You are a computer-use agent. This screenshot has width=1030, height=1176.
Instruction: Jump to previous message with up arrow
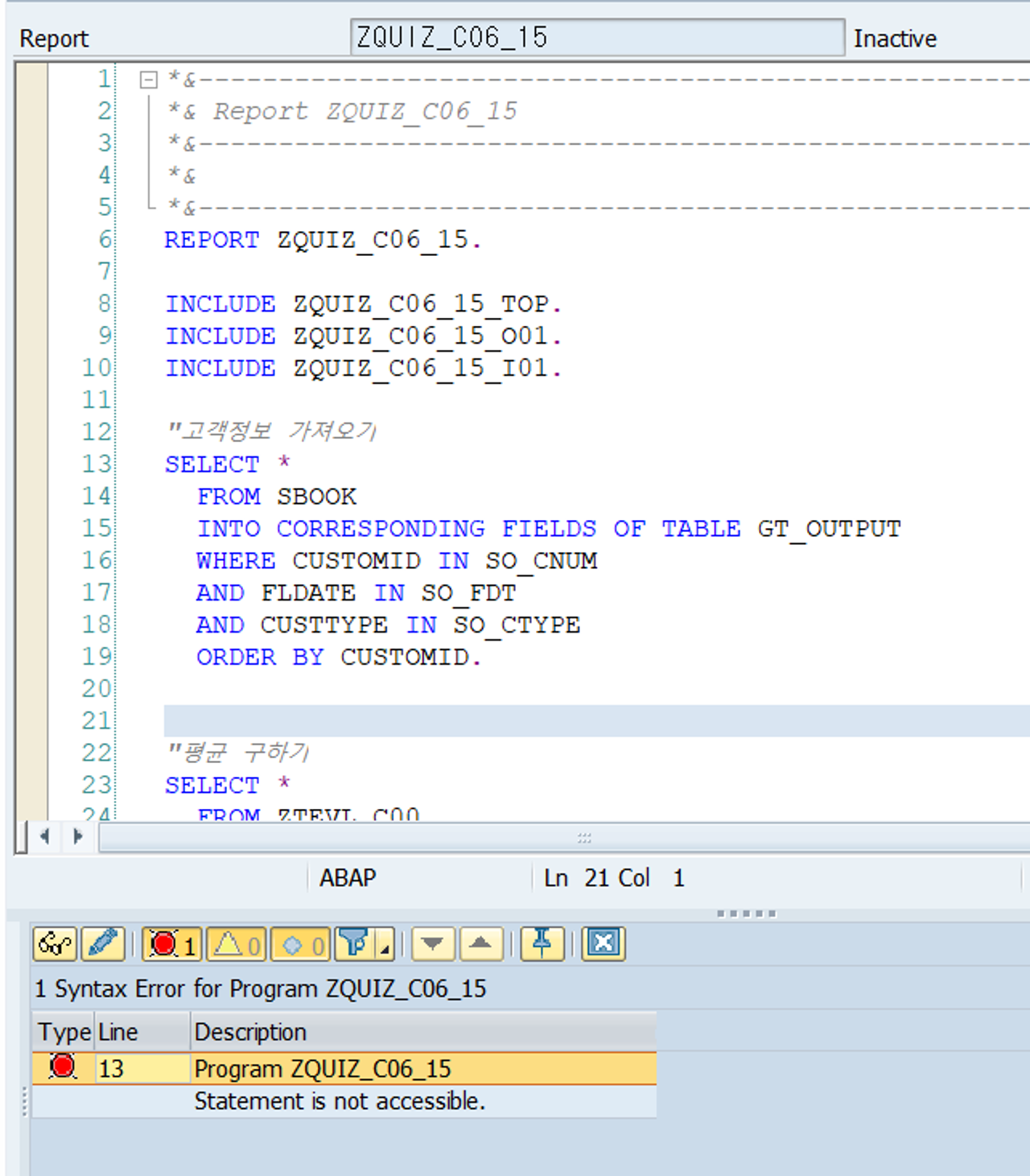pos(481,943)
